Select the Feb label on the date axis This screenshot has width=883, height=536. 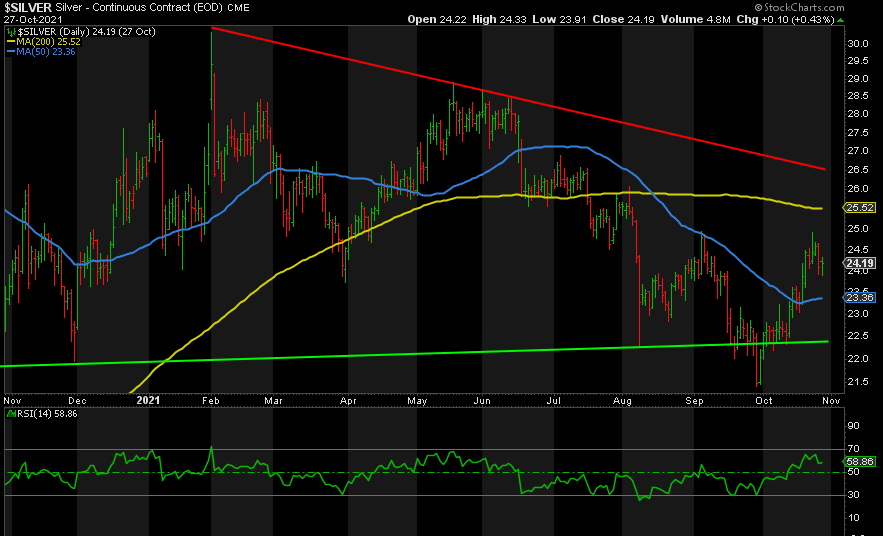point(212,400)
